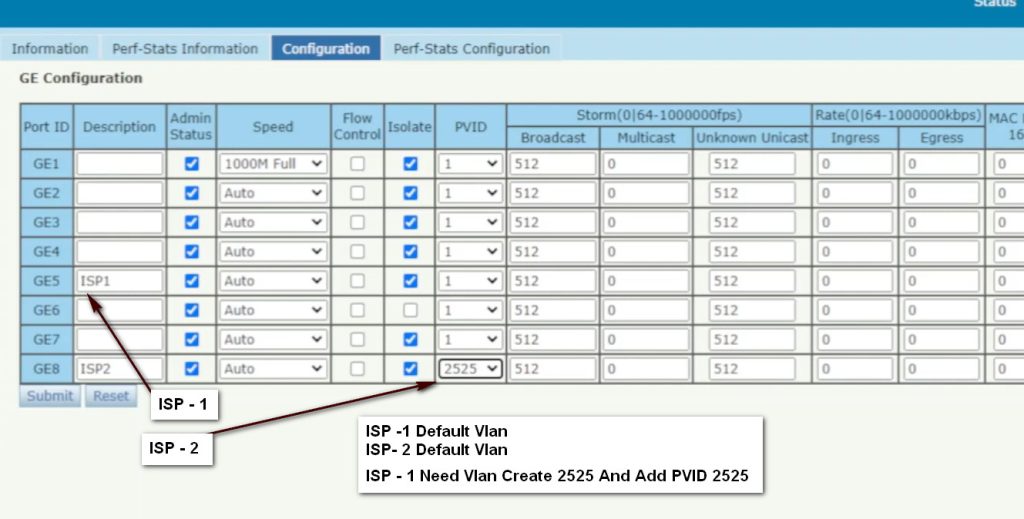
Task: Click the Multicast storm field for GE7
Action: (x=646, y=340)
